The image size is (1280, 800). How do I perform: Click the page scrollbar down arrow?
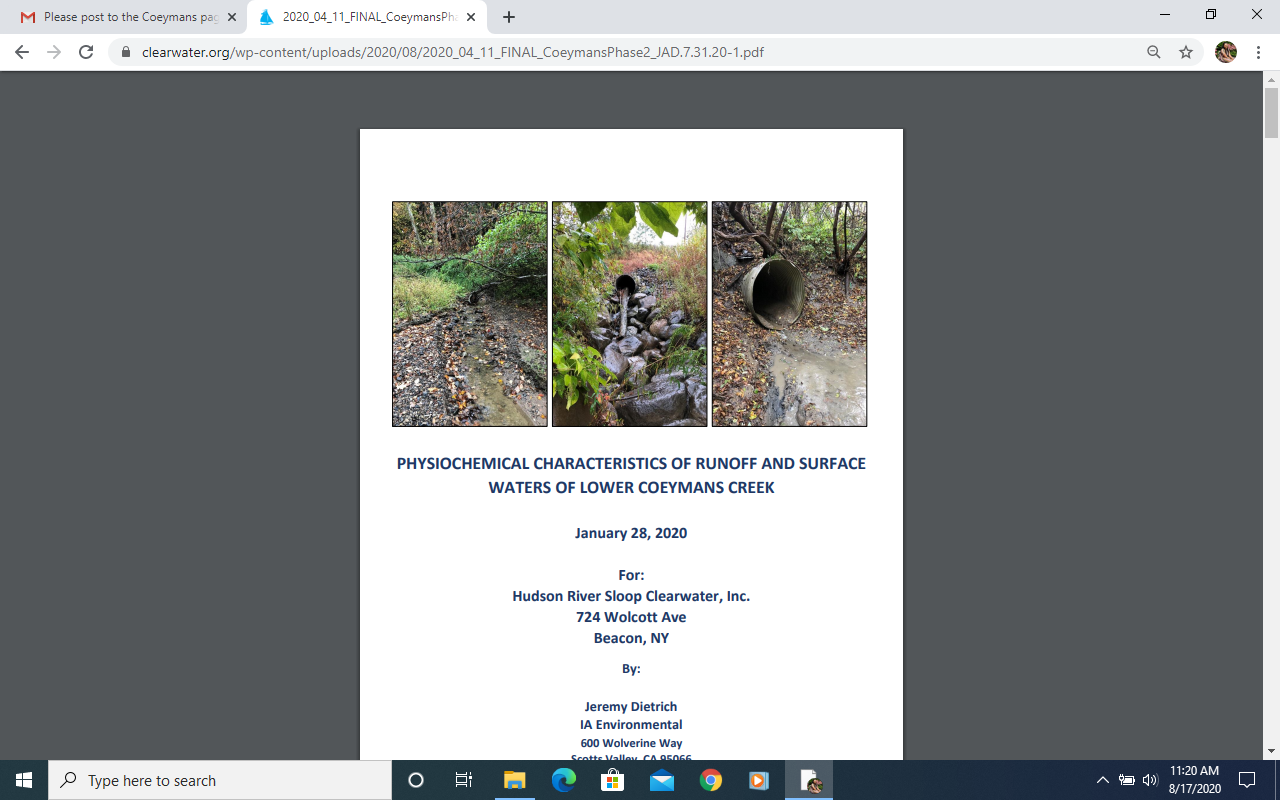point(1271,750)
